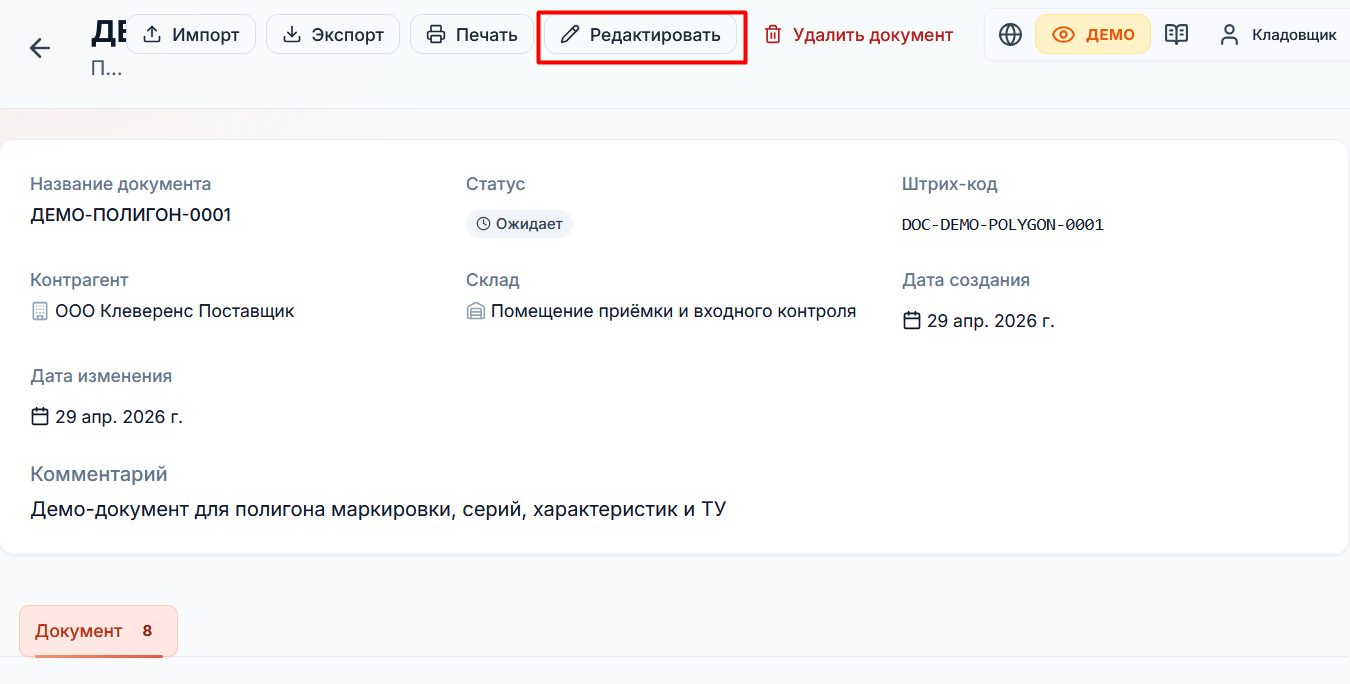Click the Ожидает status badge
The image size is (1350, 684).
(519, 224)
